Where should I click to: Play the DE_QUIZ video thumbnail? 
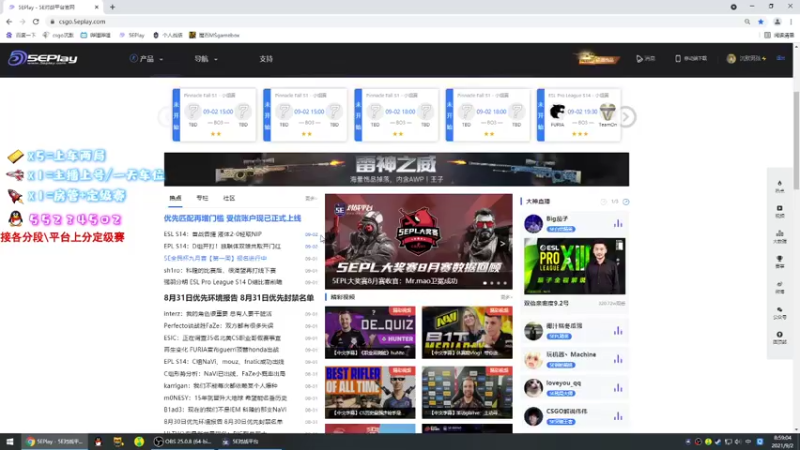pyautogui.click(x=370, y=332)
